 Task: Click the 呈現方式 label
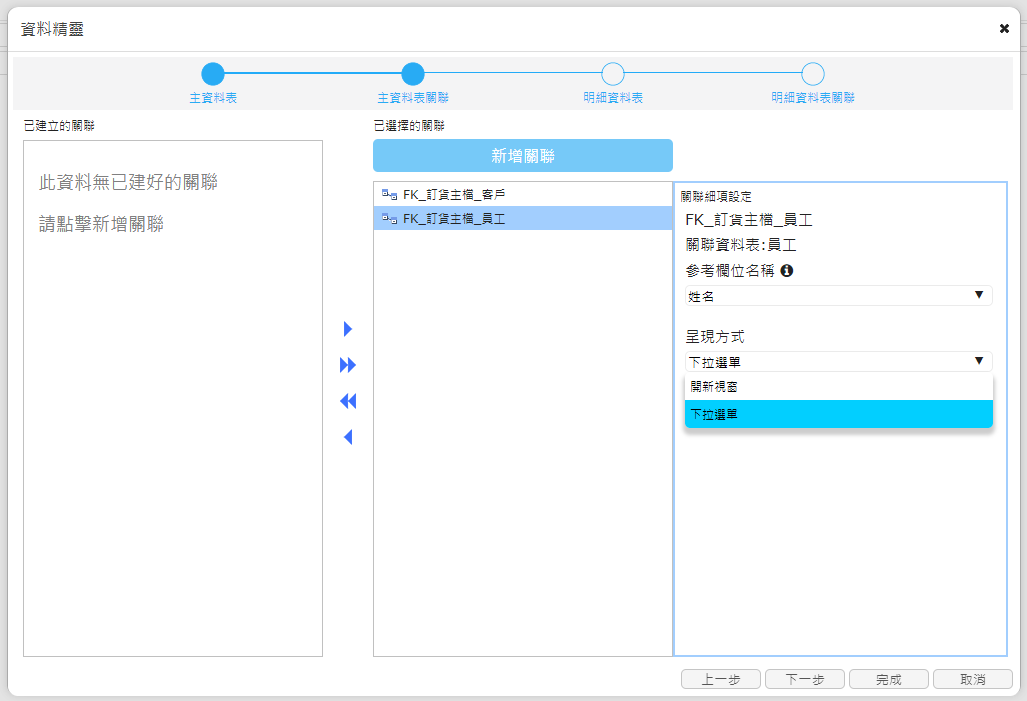pos(715,337)
